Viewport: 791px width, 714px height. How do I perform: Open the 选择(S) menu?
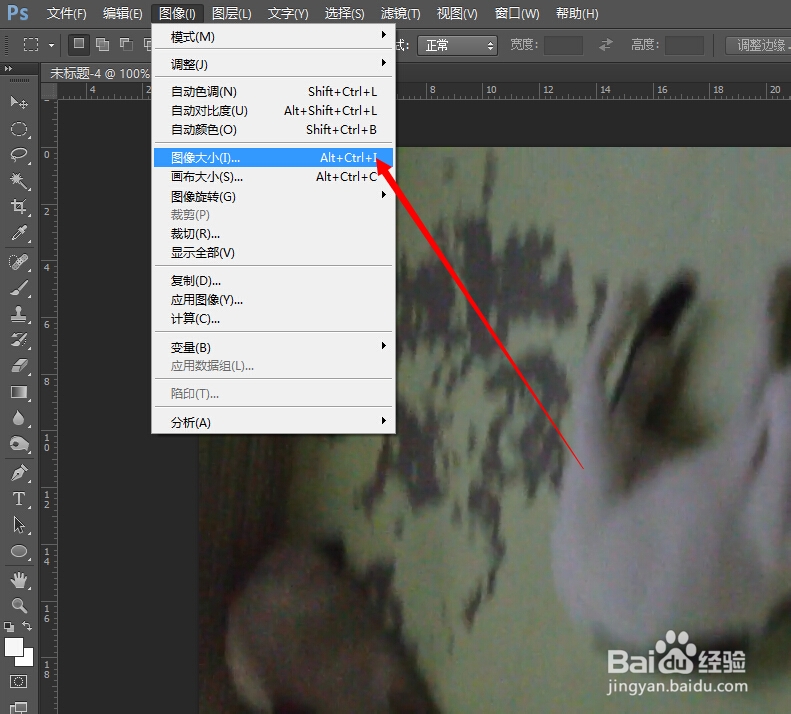344,14
